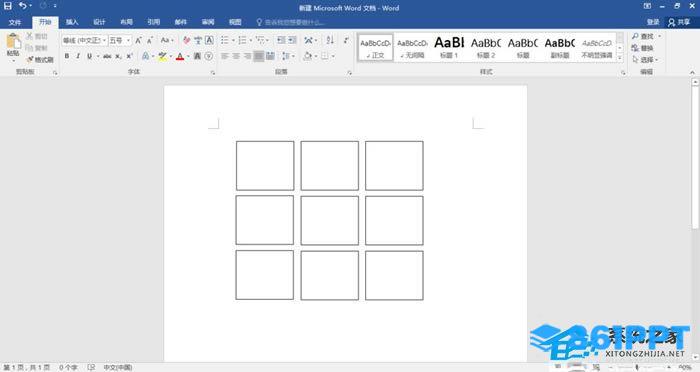The image size is (700, 372).
Task: Click the Text Effects glowing A icon
Action: [x=146, y=56]
